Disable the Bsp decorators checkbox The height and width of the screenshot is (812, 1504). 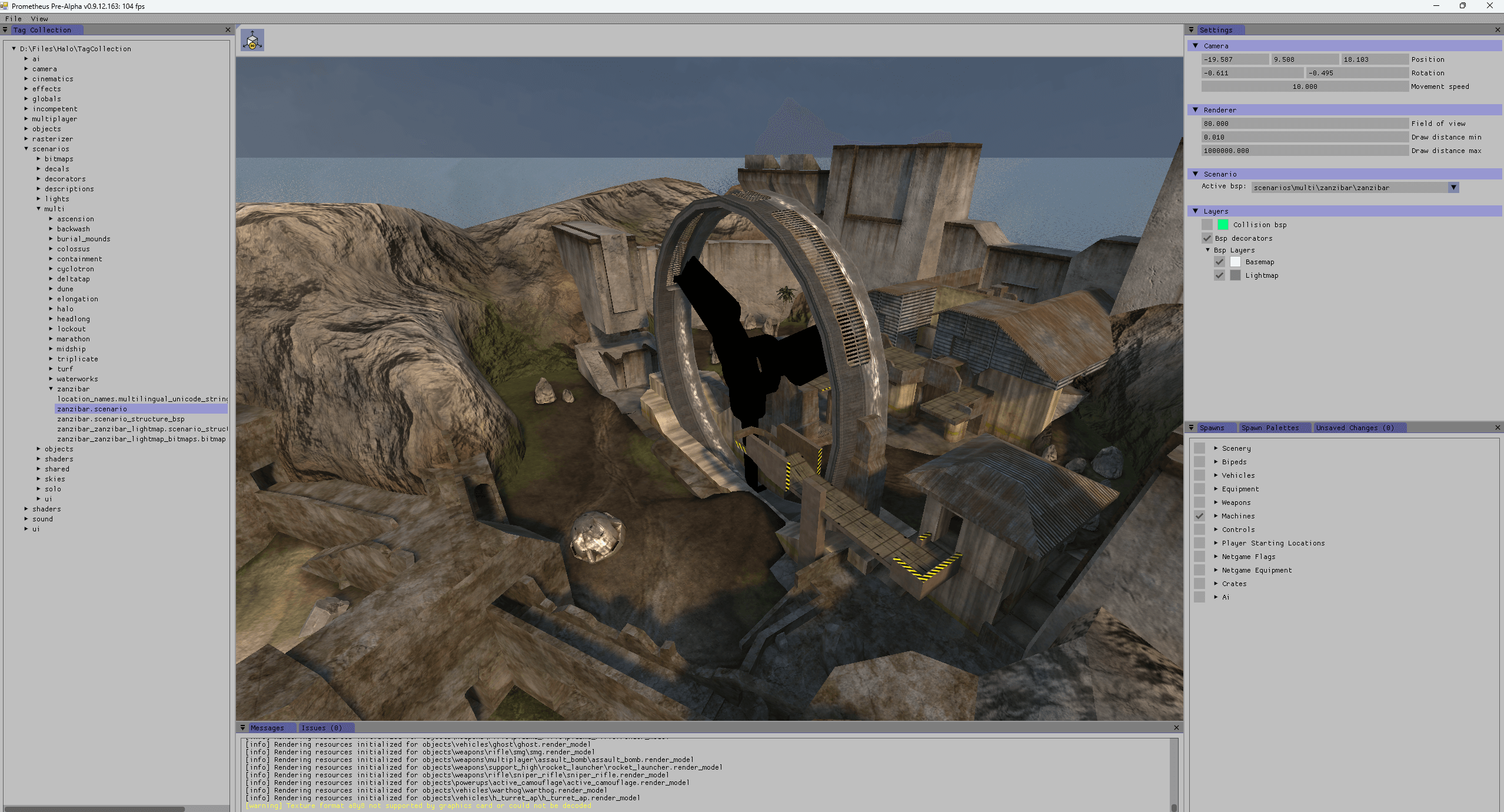(x=1207, y=238)
